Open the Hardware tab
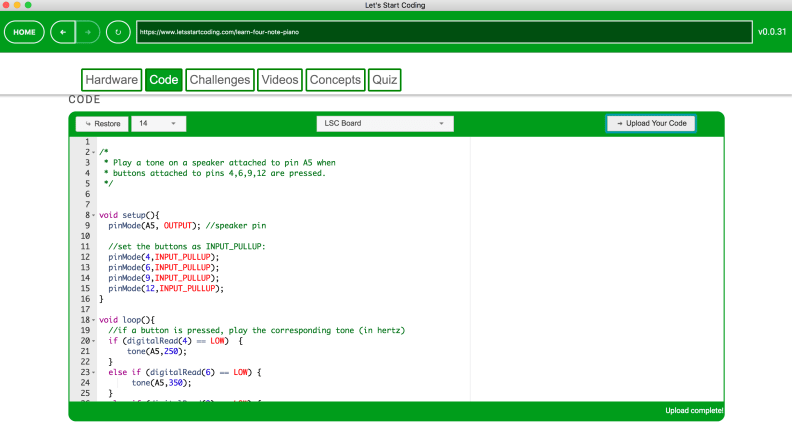792x423 pixels. (x=111, y=80)
